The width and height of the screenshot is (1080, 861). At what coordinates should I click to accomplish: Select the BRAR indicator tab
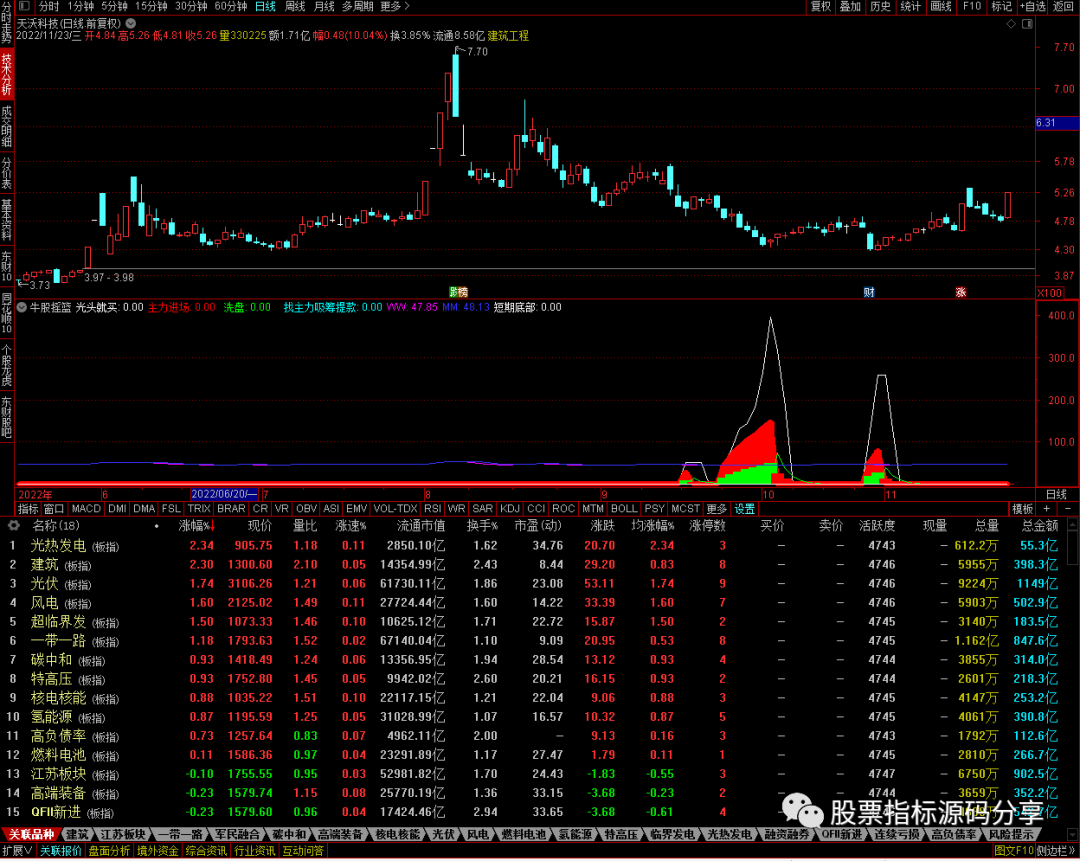[x=231, y=508]
